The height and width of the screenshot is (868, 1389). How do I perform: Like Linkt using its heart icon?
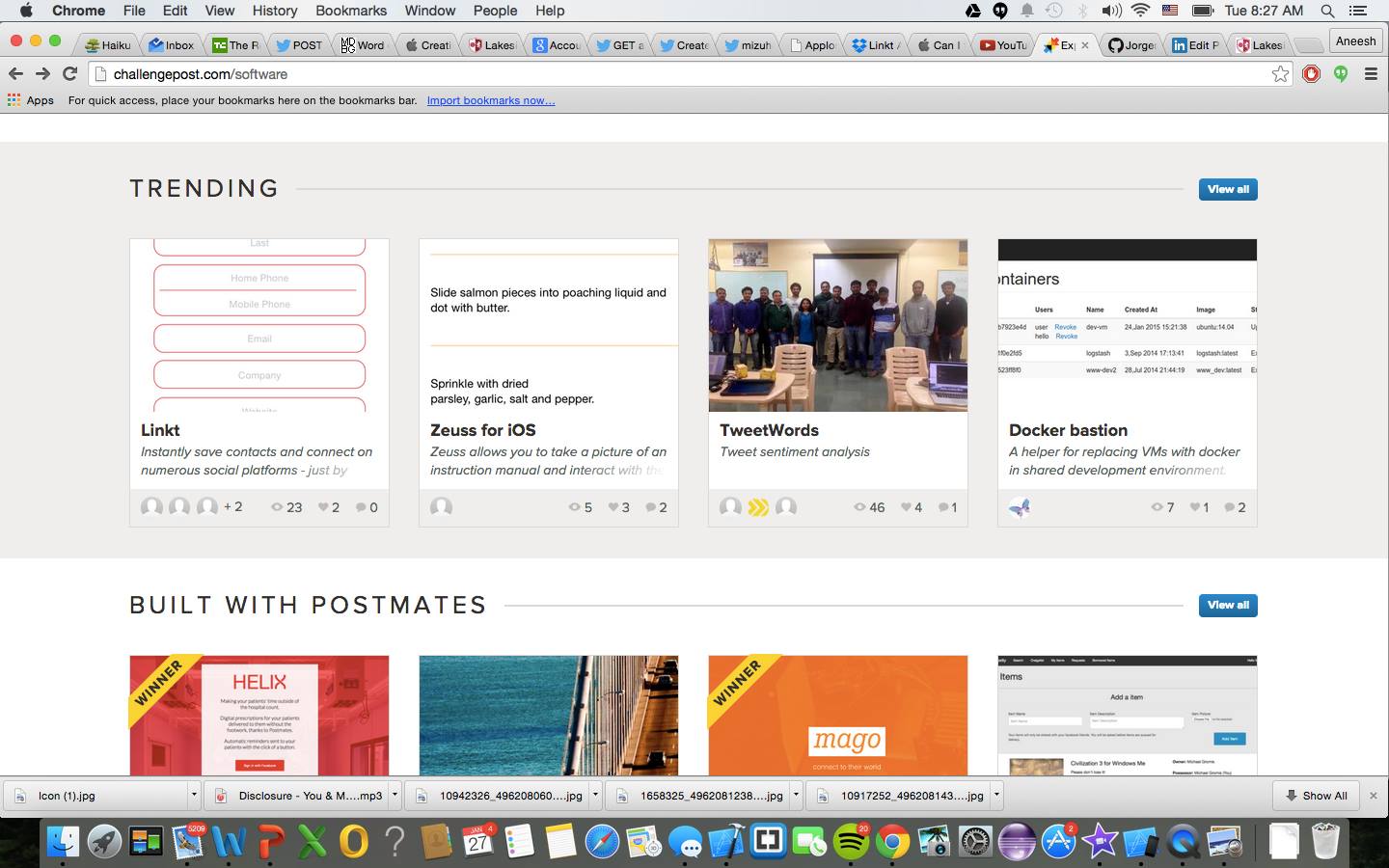[323, 507]
